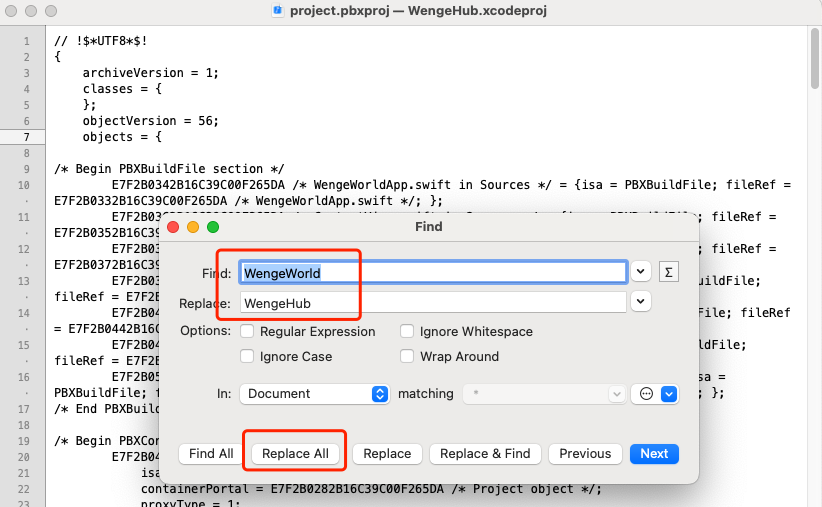
Task: Click the blue Next button
Action: click(x=654, y=453)
